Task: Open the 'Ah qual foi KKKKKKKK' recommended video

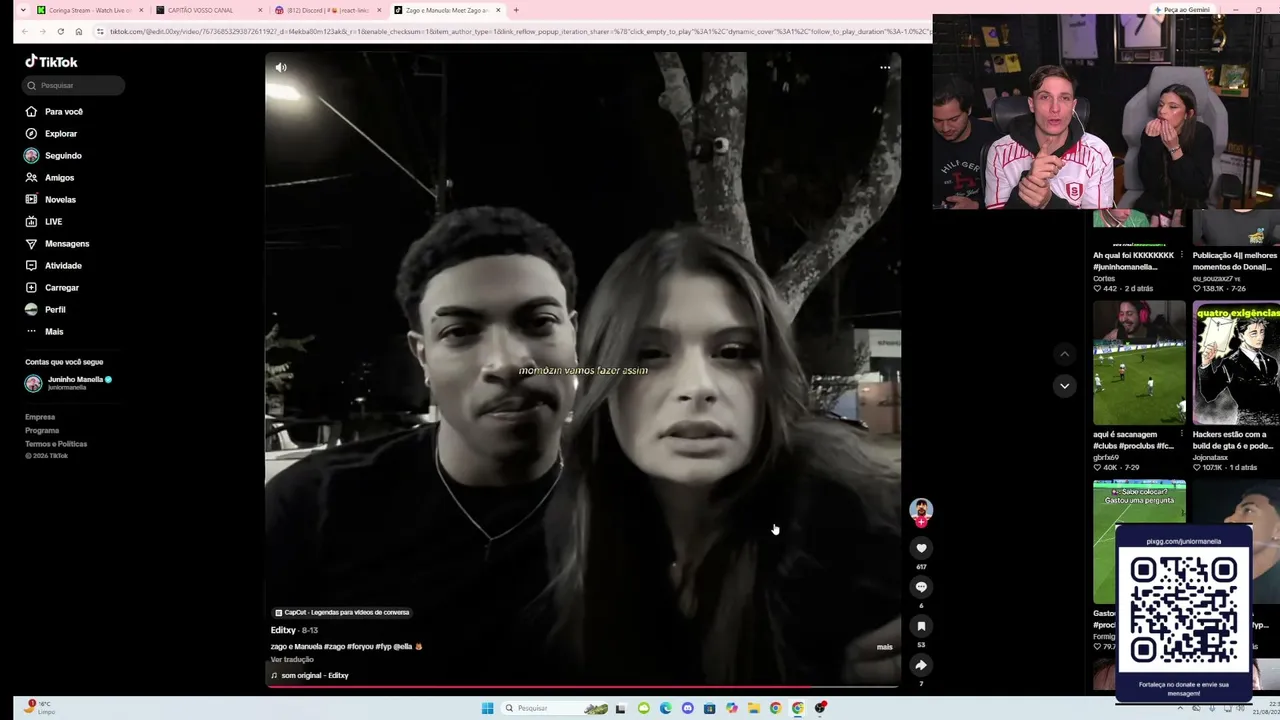Action: 1139,226
